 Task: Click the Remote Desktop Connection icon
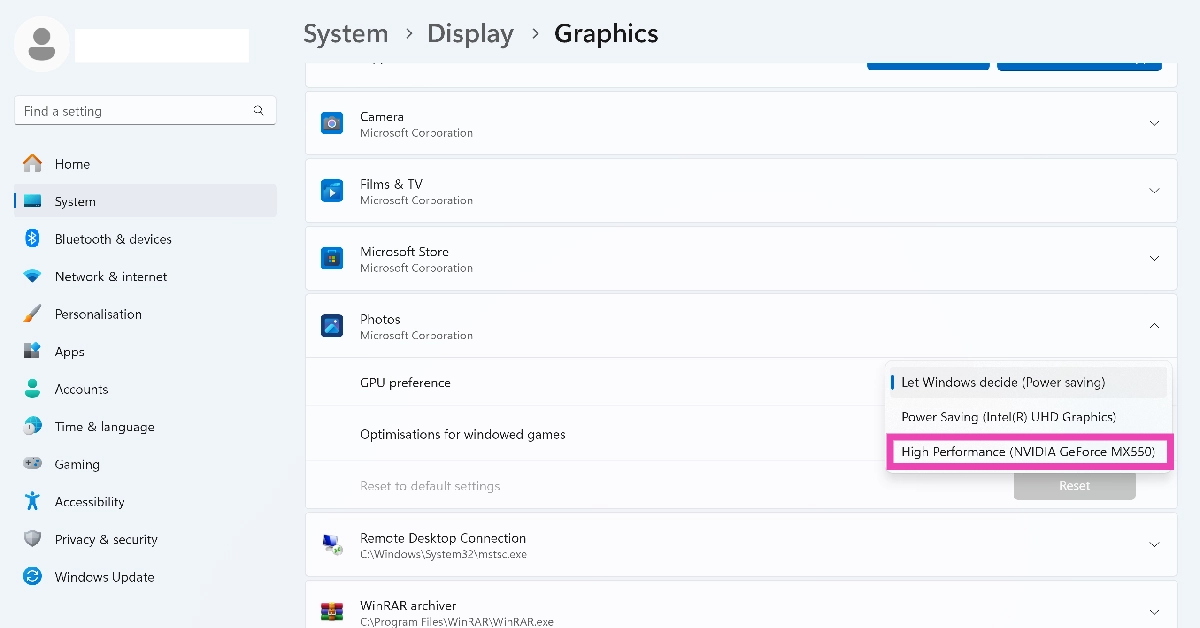[331, 545]
